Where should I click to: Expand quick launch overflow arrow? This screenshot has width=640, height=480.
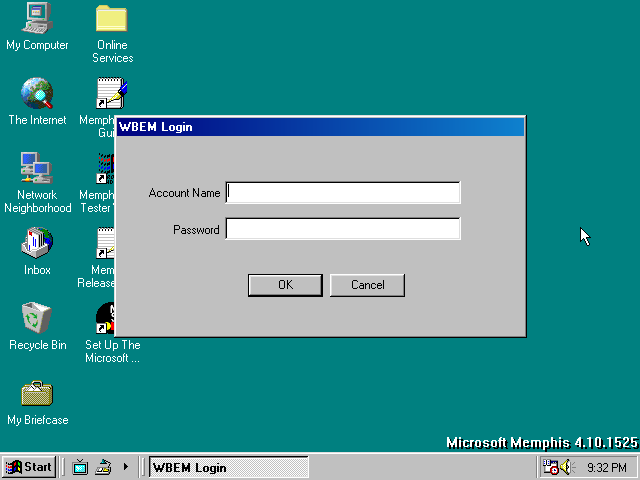tap(126, 467)
